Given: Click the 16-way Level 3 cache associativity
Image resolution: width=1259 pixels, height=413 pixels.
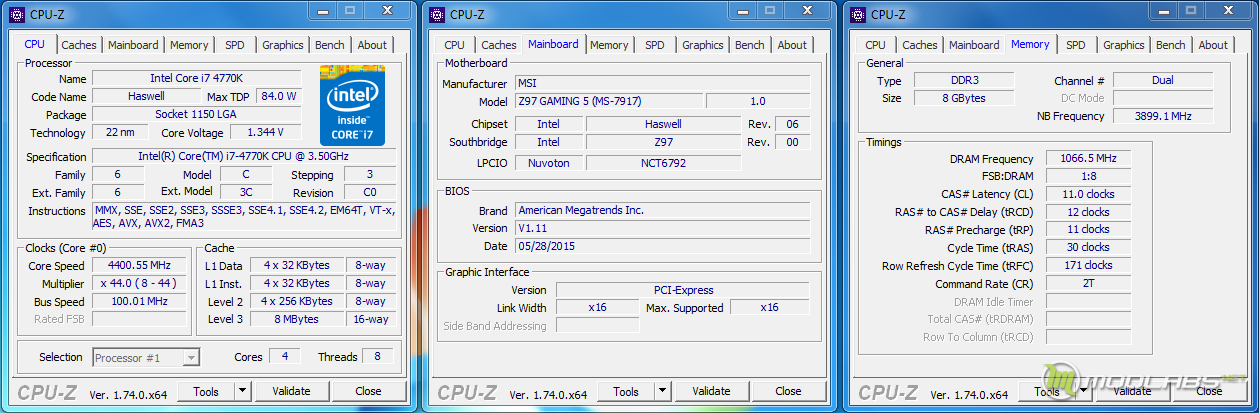Looking at the screenshot, I should 370,319.
